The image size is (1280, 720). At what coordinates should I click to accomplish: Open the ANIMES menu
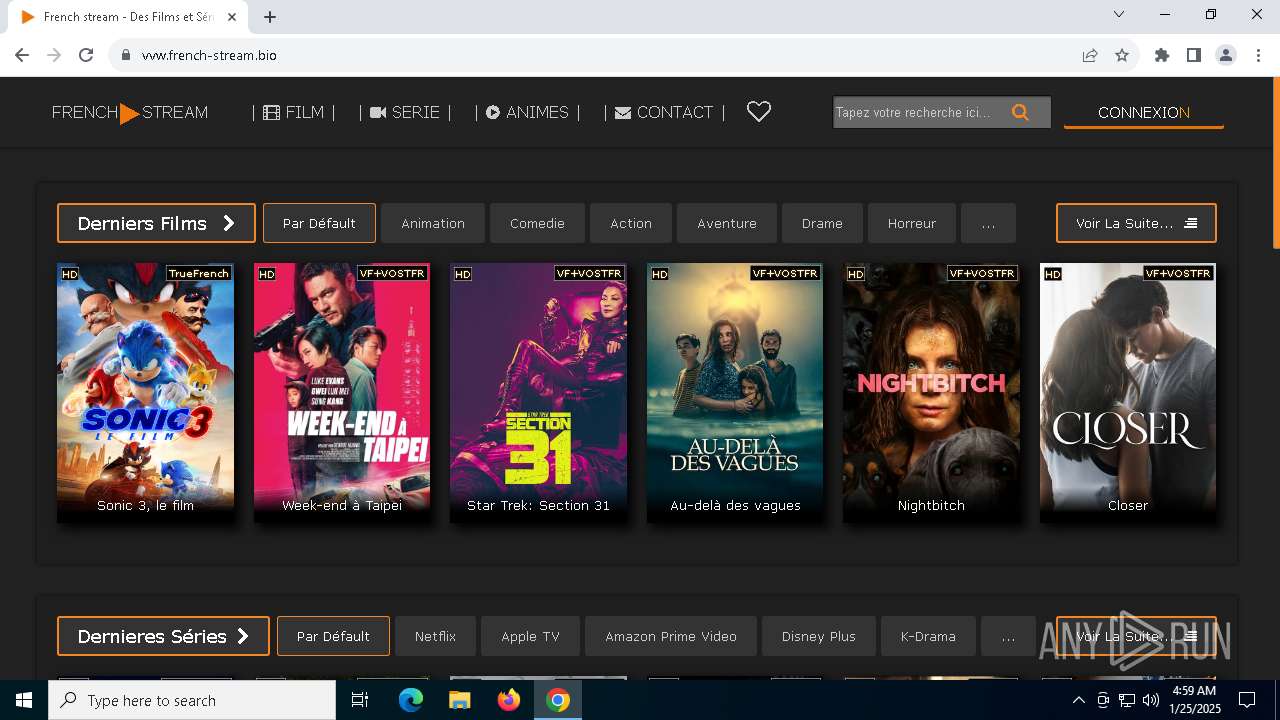[x=527, y=113]
